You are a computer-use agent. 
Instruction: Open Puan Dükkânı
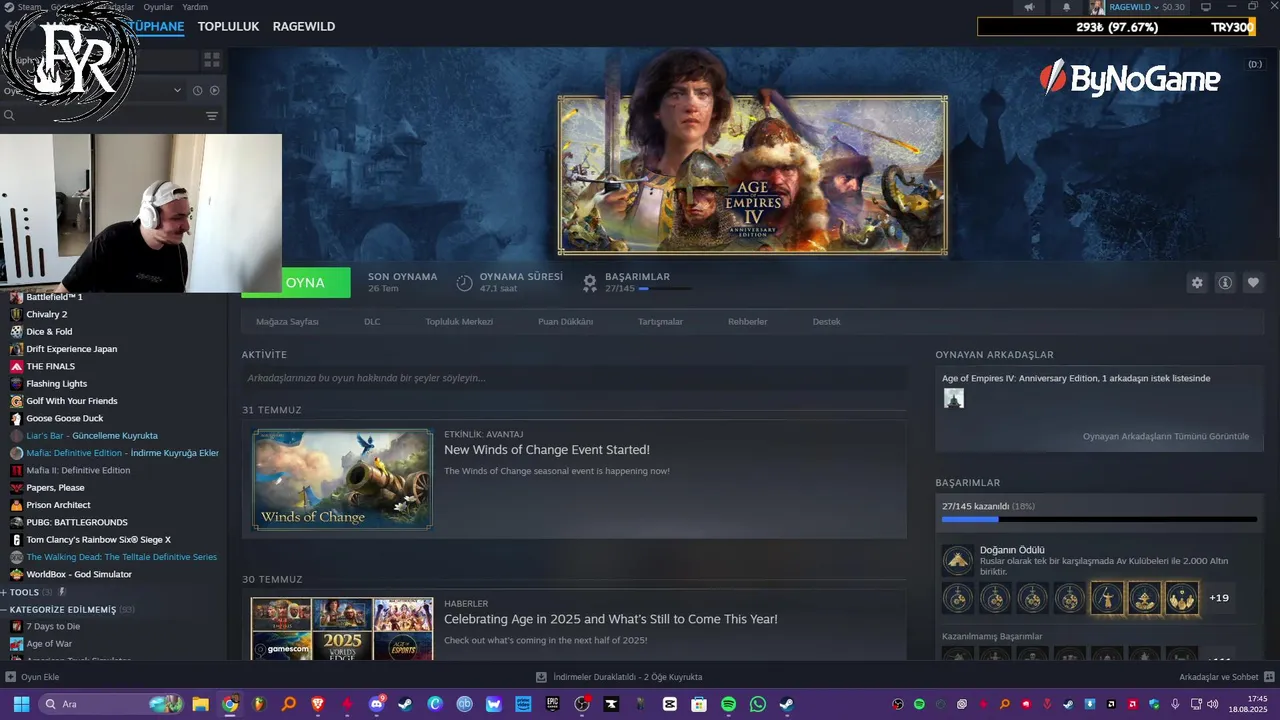(566, 322)
